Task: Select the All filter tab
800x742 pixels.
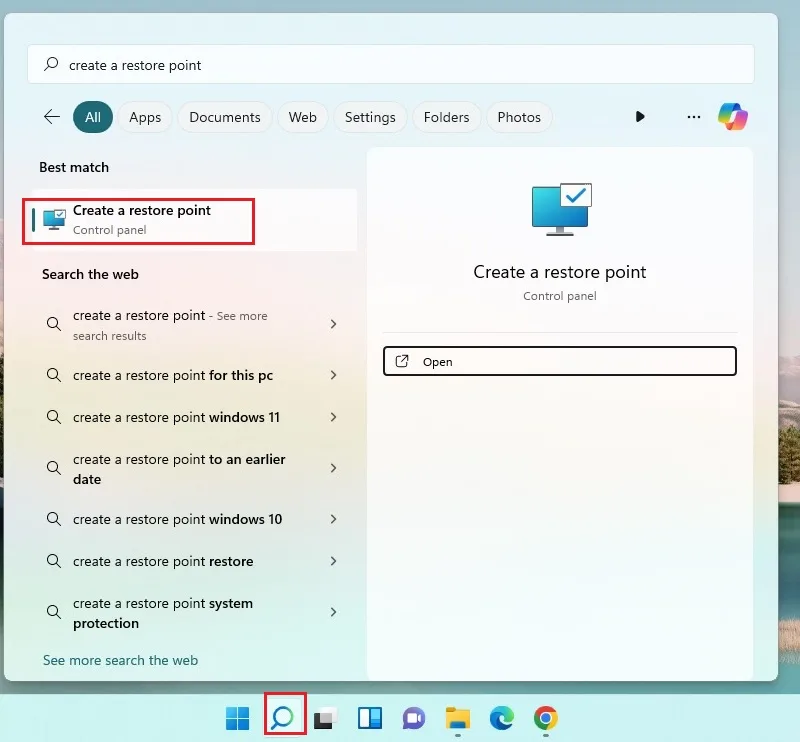Action: [x=93, y=117]
